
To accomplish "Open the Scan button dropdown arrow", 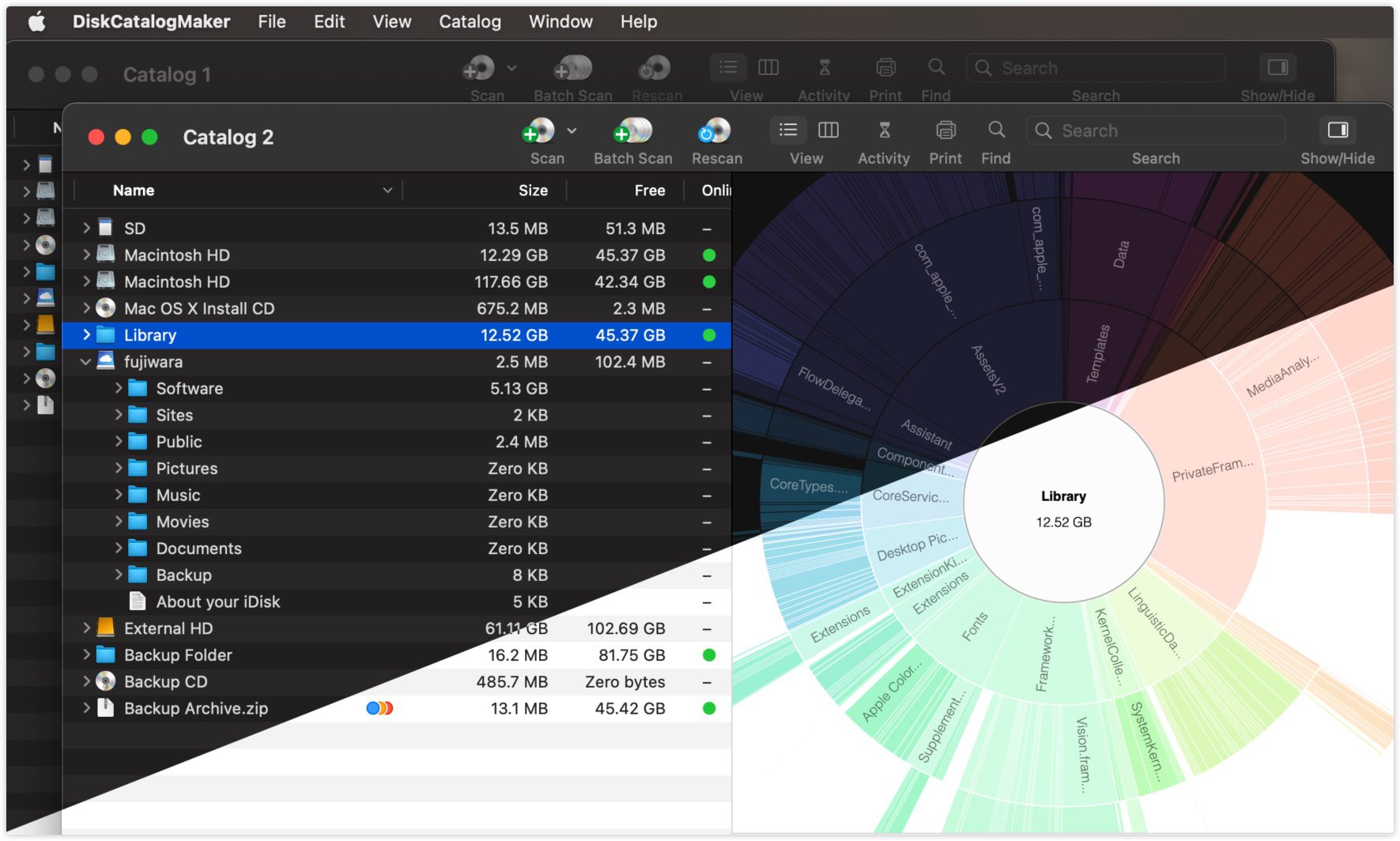I will click(x=572, y=131).
